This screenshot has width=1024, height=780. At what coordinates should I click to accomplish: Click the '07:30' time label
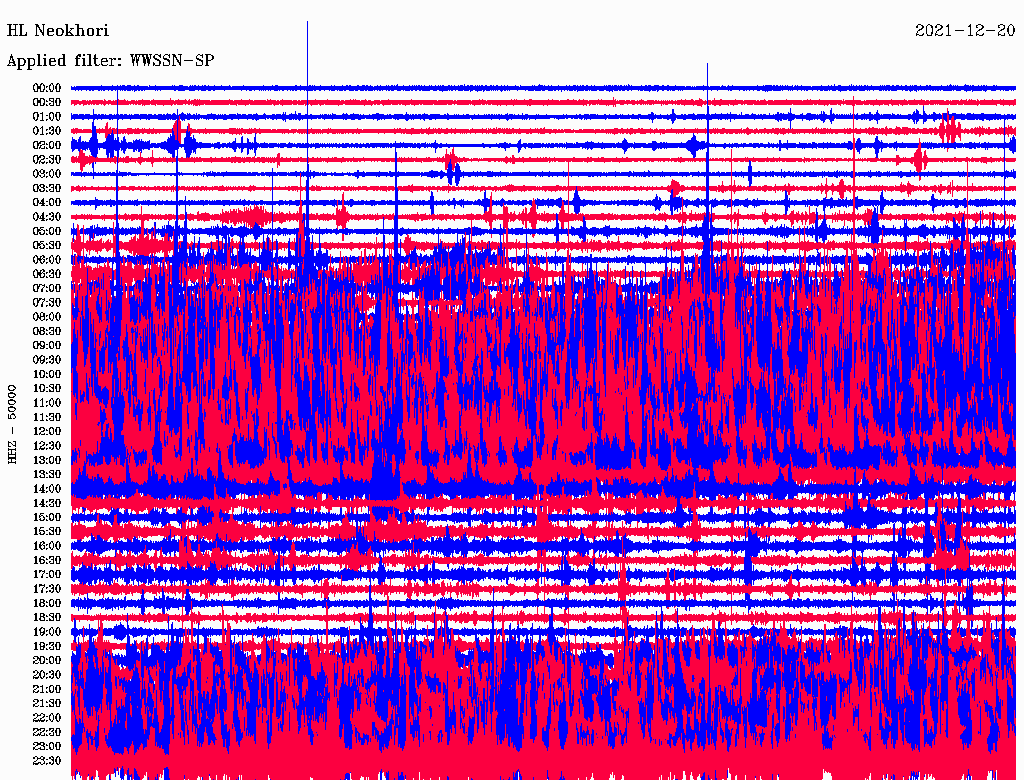47,303
